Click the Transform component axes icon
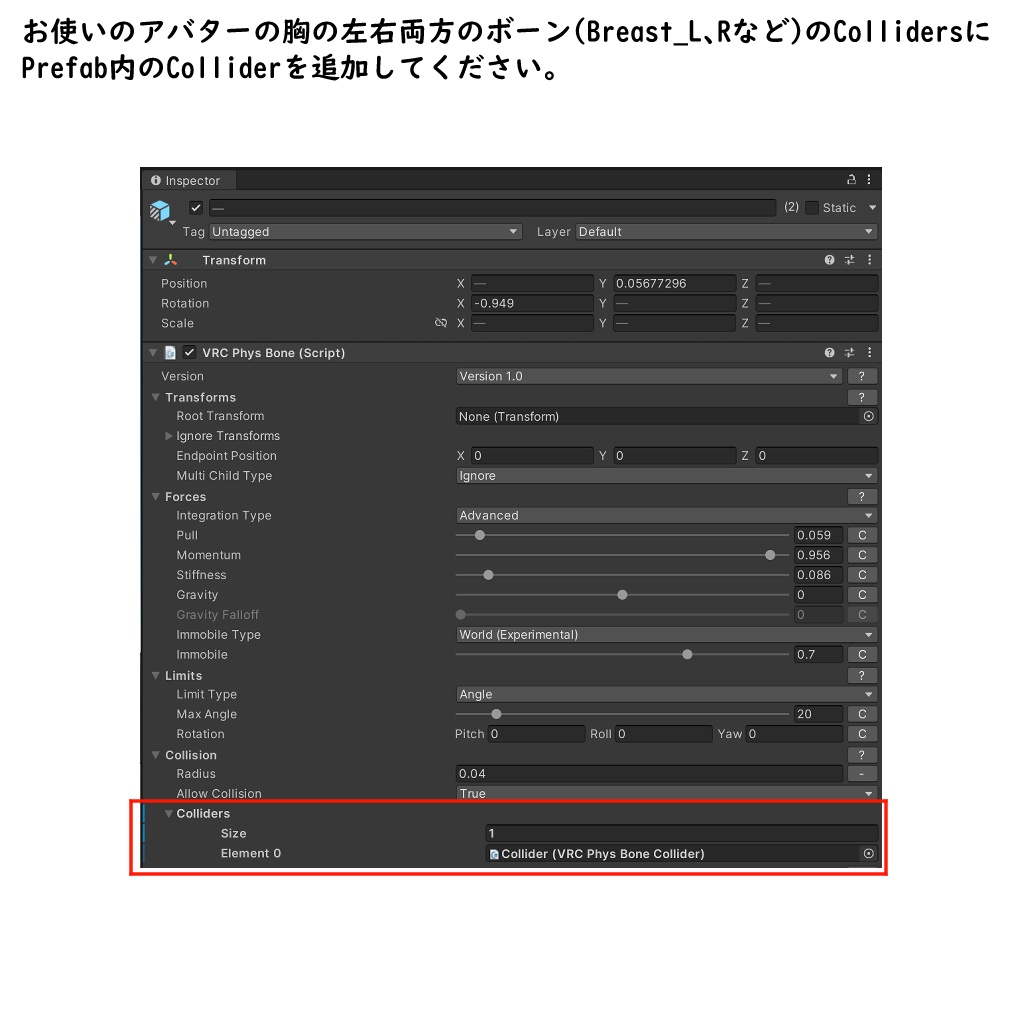The height and width of the screenshot is (1024, 1024). 170,260
